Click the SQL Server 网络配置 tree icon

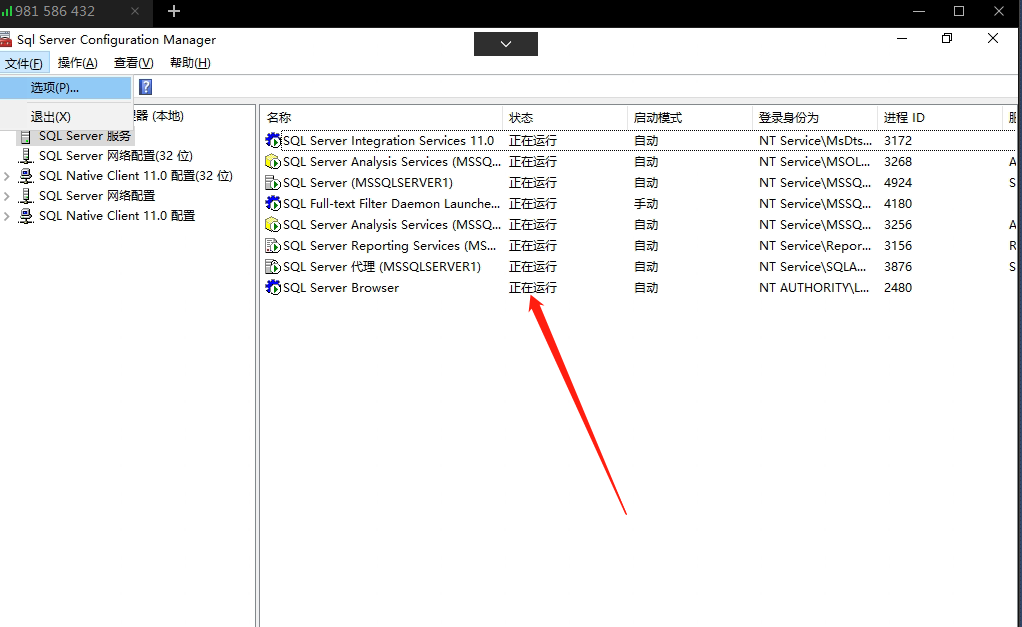[25, 196]
